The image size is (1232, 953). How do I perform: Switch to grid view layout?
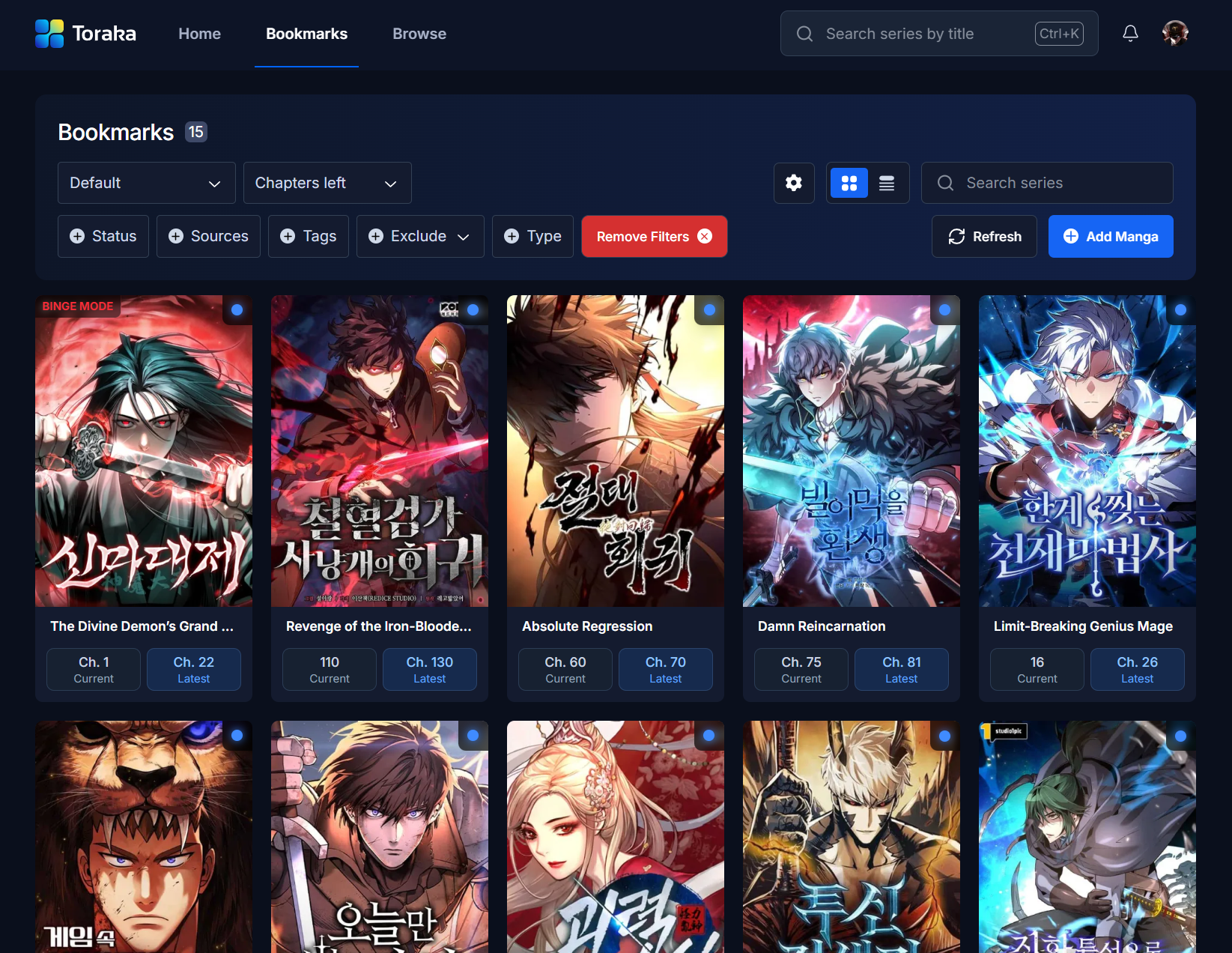click(849, 183)
